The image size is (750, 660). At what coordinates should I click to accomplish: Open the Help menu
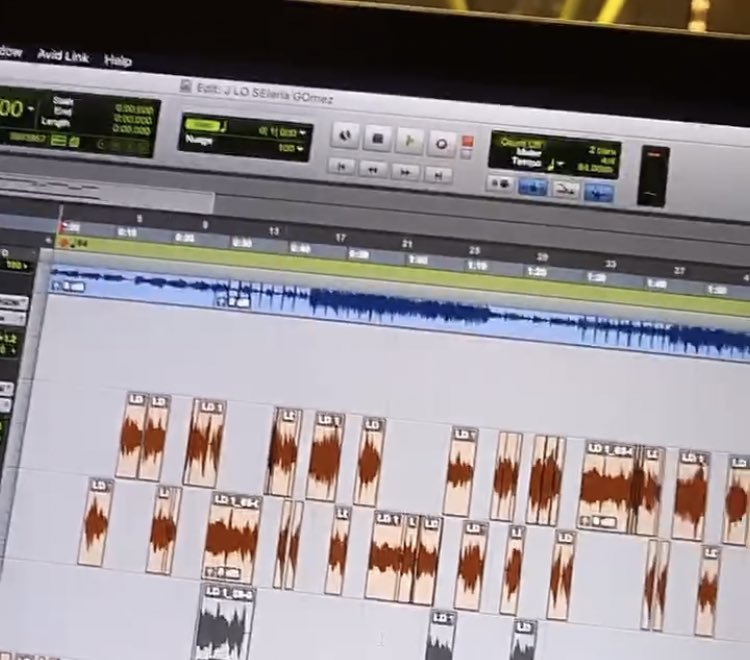click(117, 60)
